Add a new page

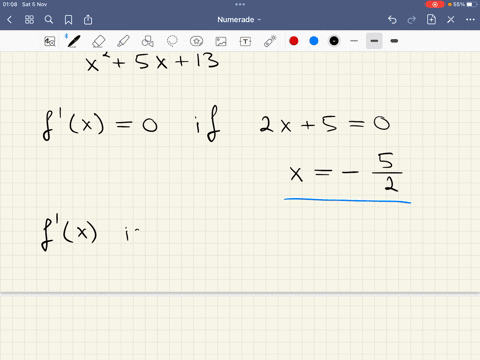pos(431,19)
